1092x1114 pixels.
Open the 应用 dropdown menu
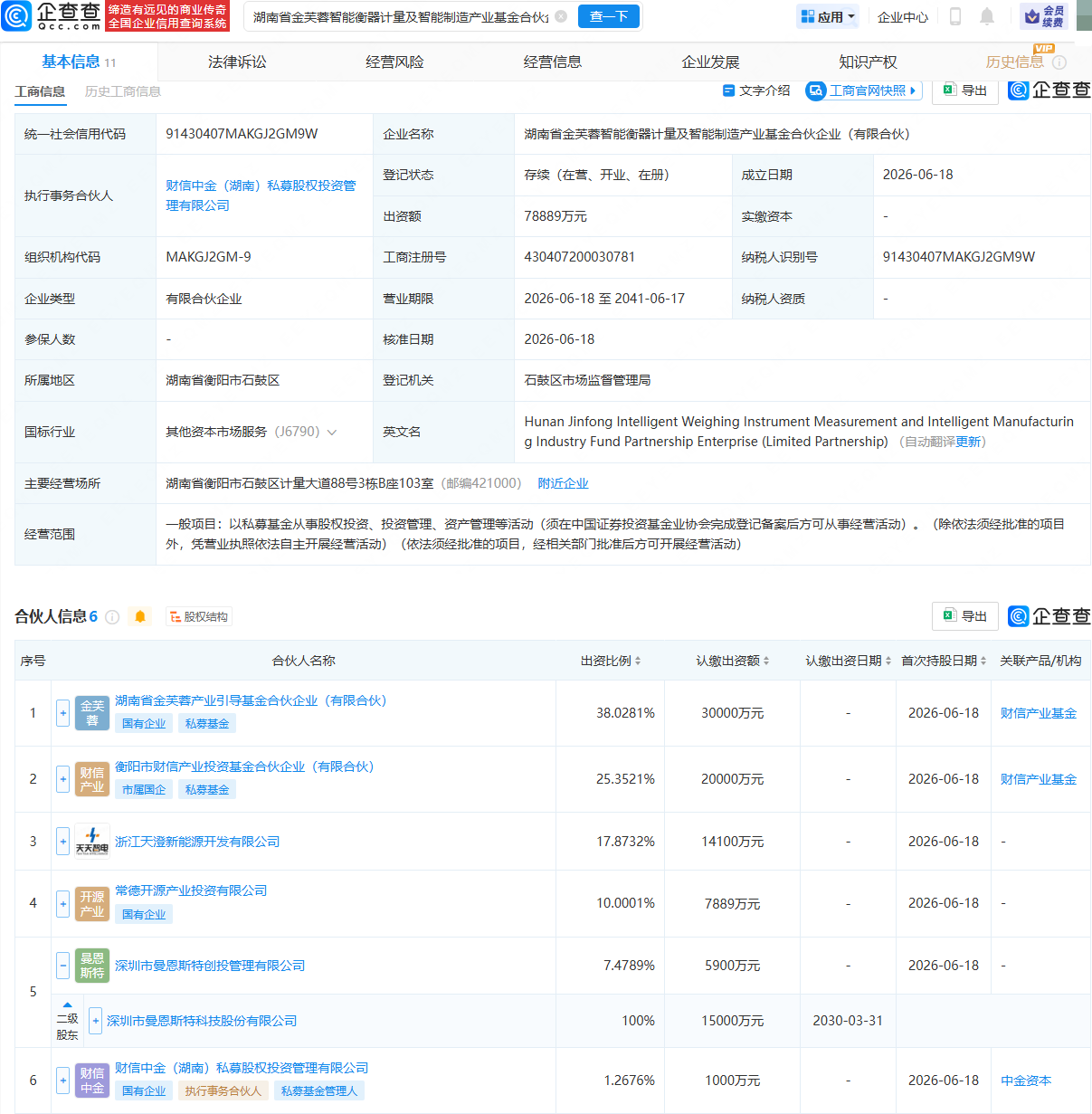(x=829, y=16)
